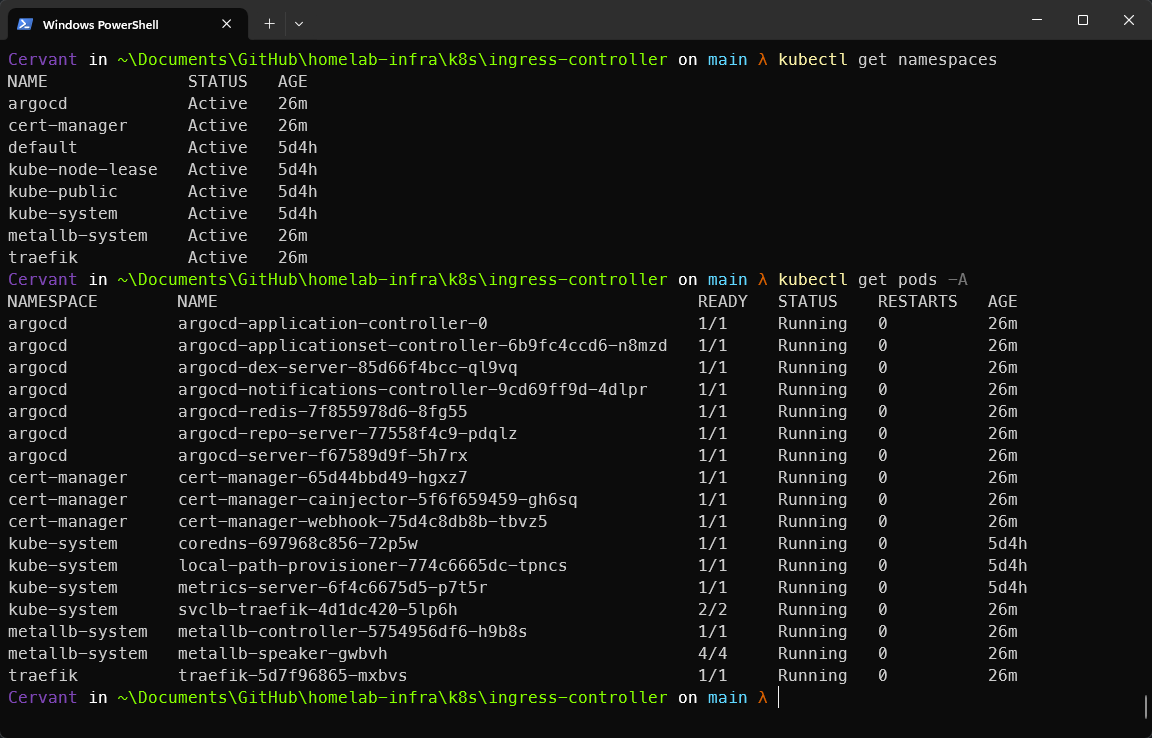
Task: Maximize the terminal window
Action: click(x=1082, y=20)
